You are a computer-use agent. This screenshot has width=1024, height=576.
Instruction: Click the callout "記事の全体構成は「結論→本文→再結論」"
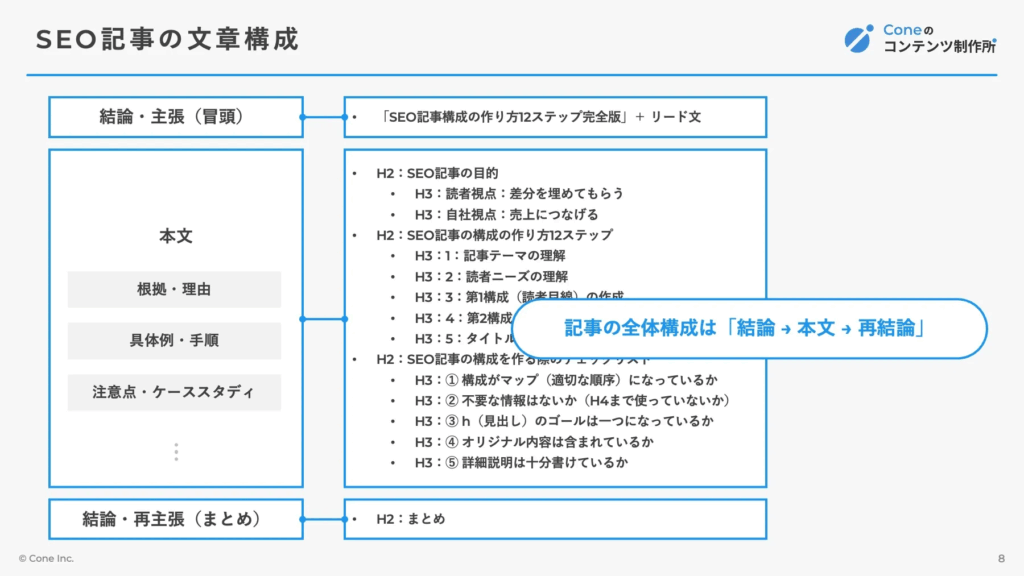(750, 328)
